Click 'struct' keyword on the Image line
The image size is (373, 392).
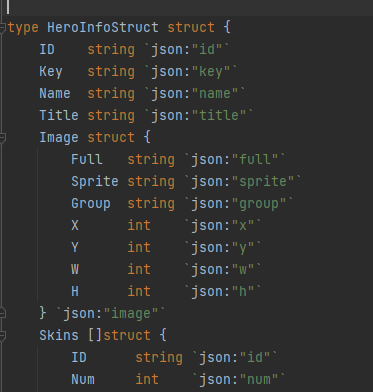111,137
